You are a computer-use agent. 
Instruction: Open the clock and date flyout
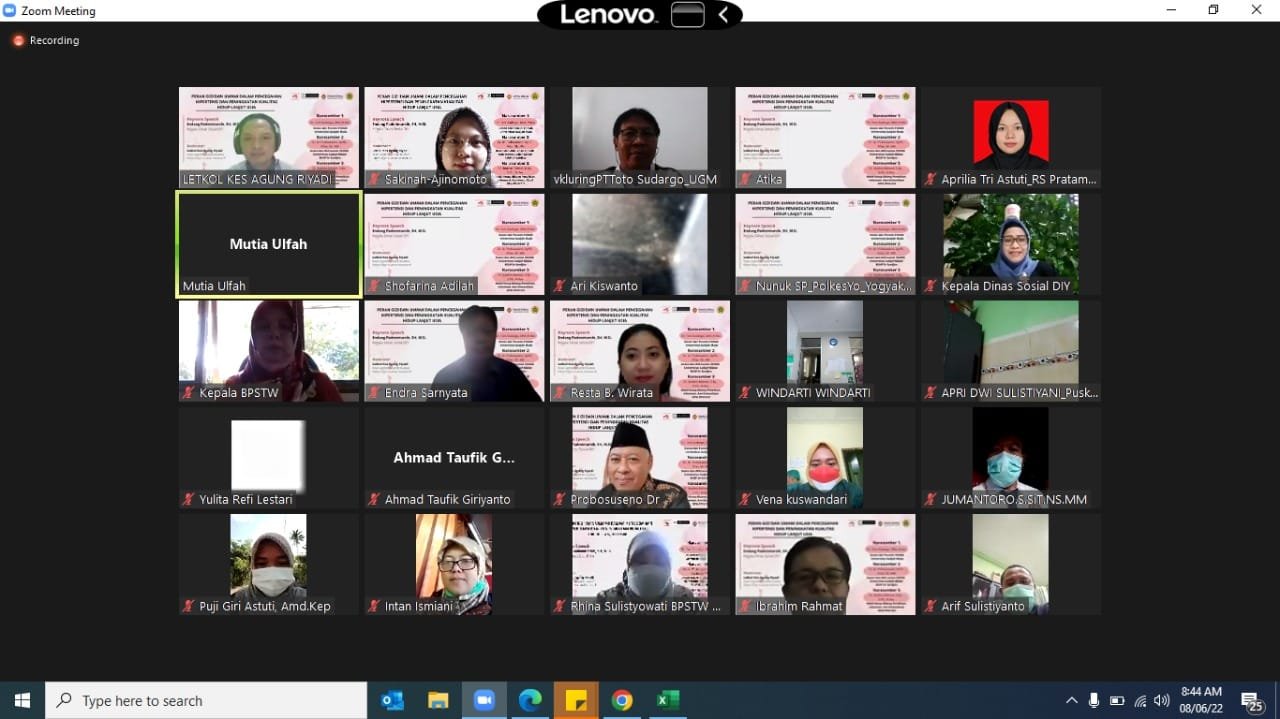coord(1200,700)
